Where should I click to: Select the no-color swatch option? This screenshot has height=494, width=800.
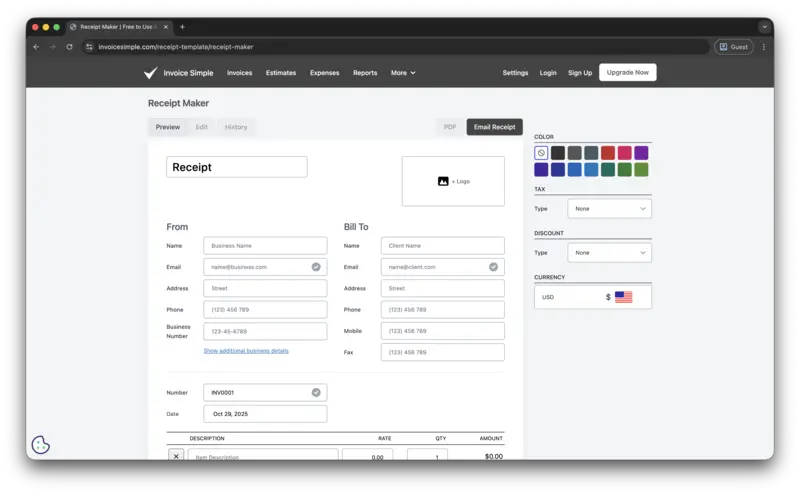coord(541,153)
